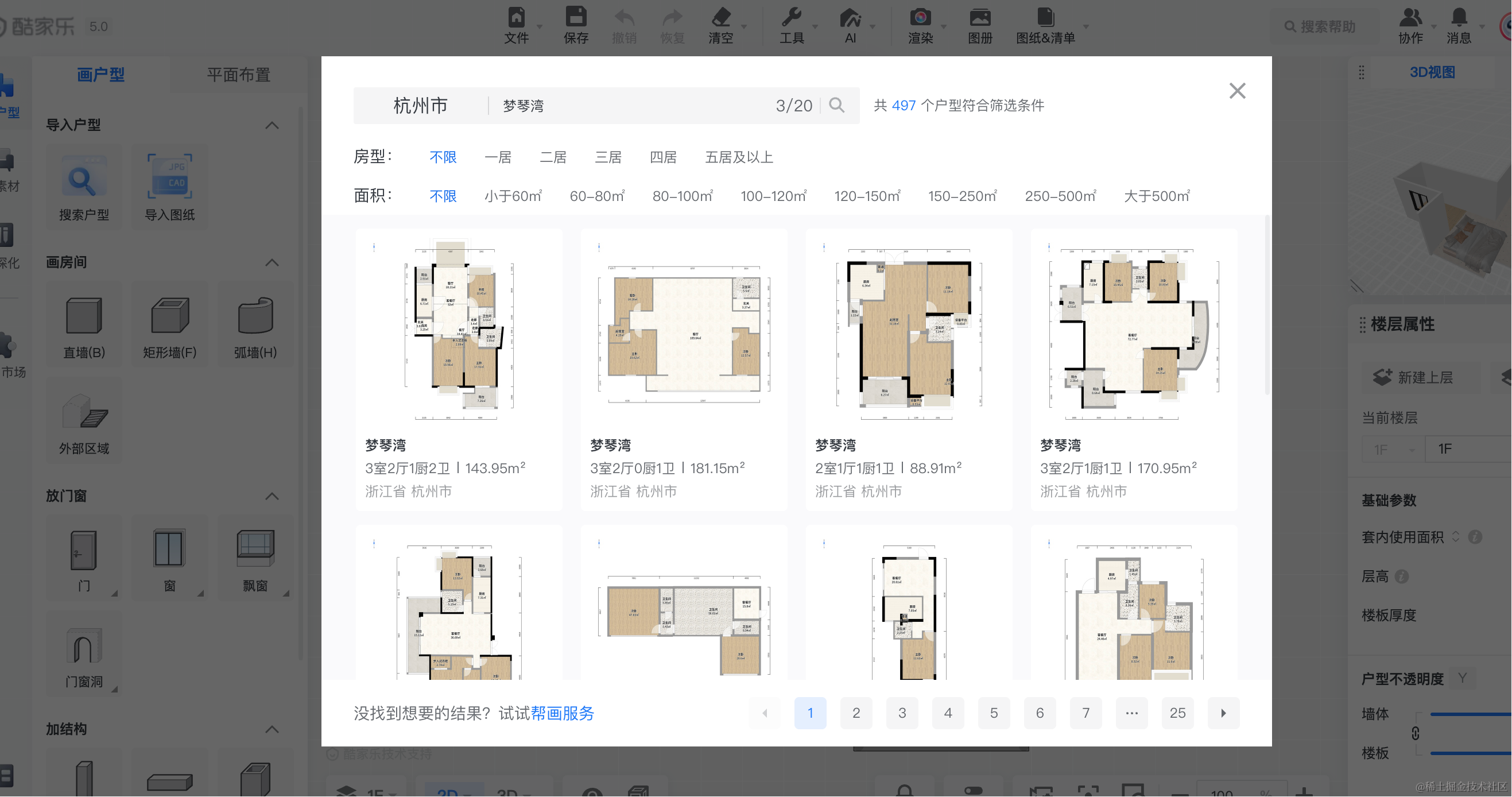Collapse the 放门窗 section
The image size is (1512, 797).
click(272, 496)
